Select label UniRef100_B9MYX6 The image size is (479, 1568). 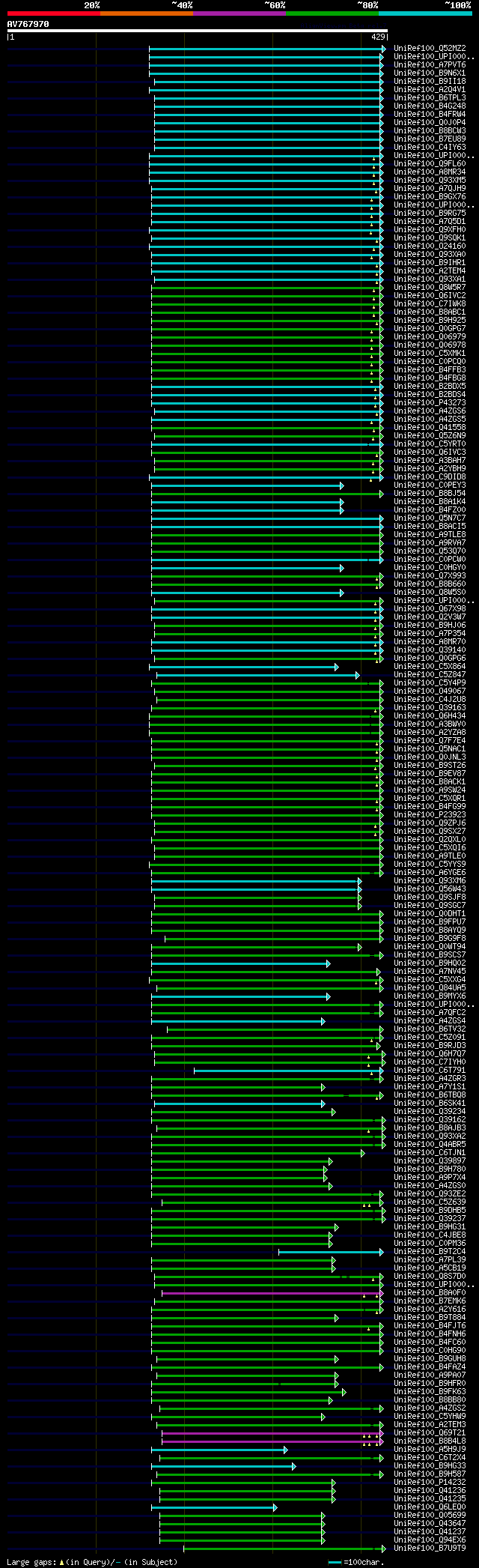tap(430, 996)
